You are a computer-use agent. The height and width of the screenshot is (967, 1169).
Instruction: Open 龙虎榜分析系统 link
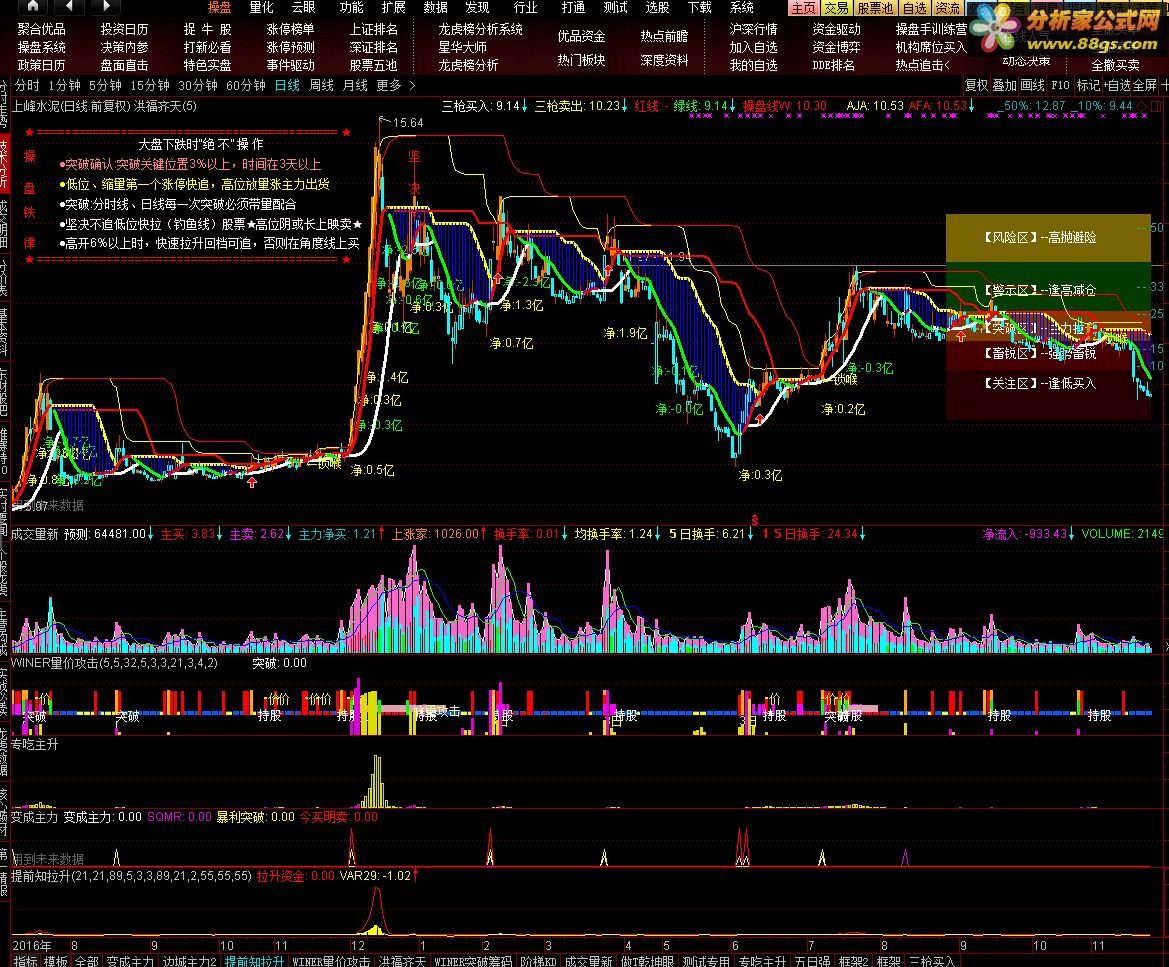480,29
